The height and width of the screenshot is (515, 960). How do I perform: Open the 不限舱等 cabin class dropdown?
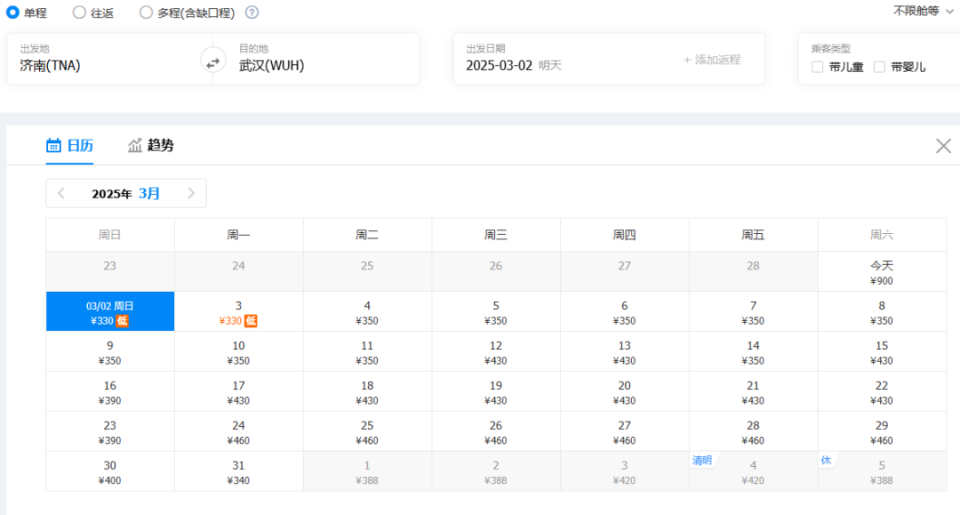coord(923,11)
